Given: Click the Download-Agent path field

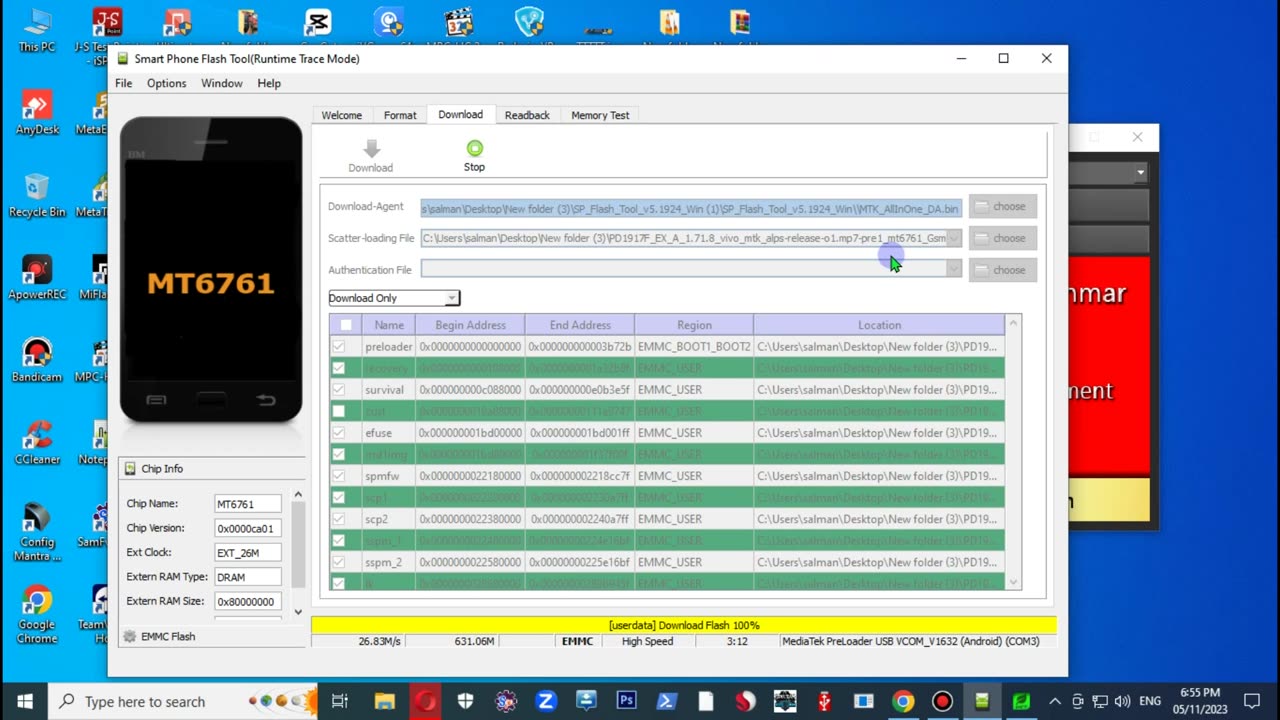Looking at the screenshot, I should (x=691, y=208).
